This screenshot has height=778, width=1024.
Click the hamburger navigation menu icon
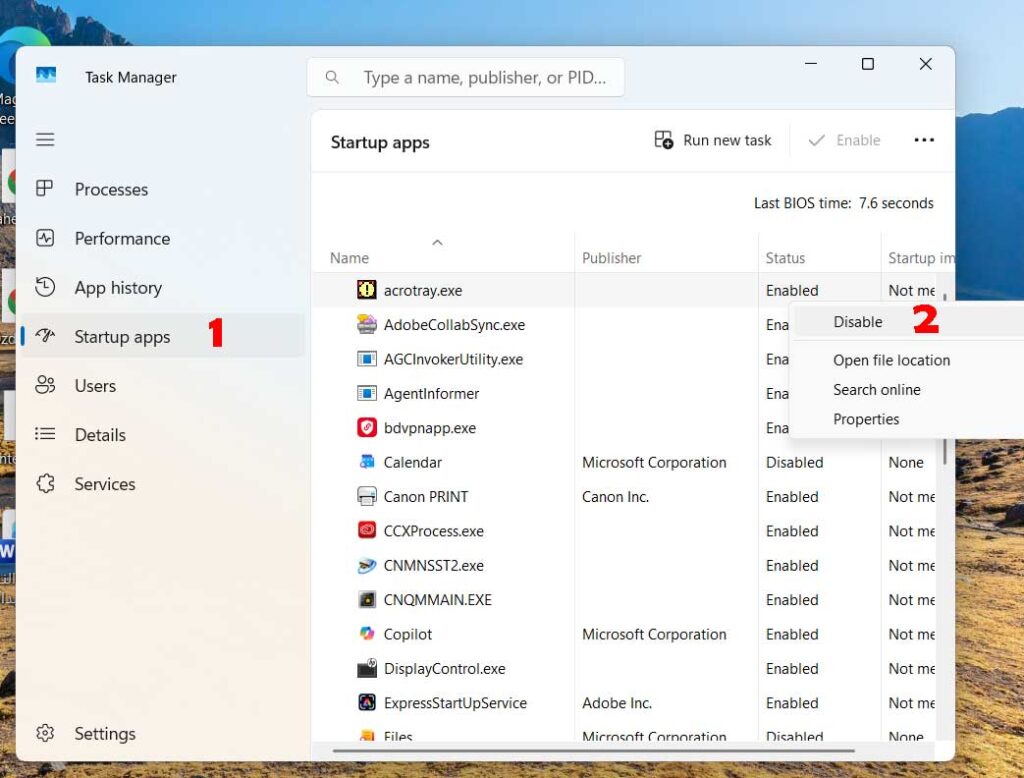(45, 140)
